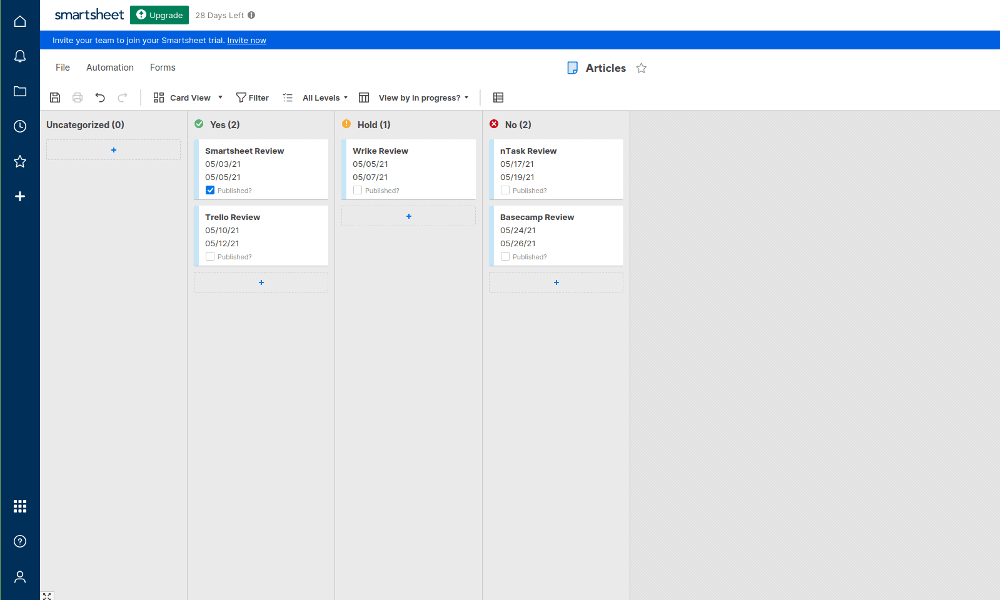Image resolution: width=1000 pixels, height=600 pixels.
Task: Click date 05/07/21 on Wrike Review card
Action: (370, 177)
